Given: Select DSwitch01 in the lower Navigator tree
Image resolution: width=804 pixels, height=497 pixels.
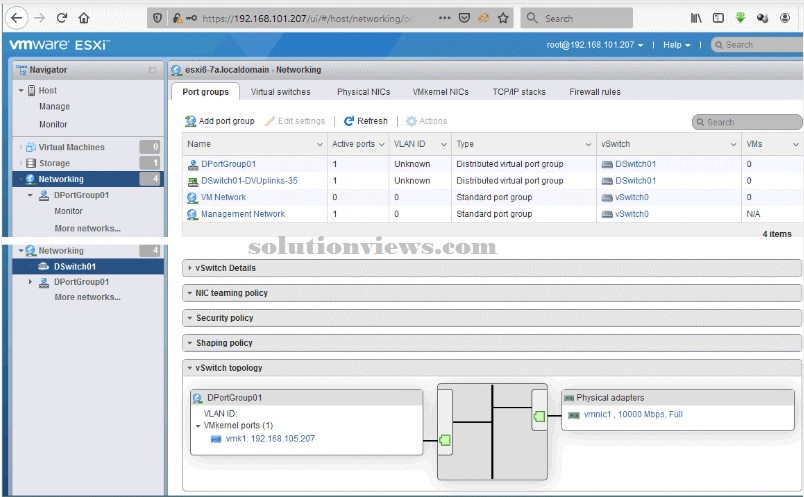Looking at the screenshot, I should pos(75,267).
